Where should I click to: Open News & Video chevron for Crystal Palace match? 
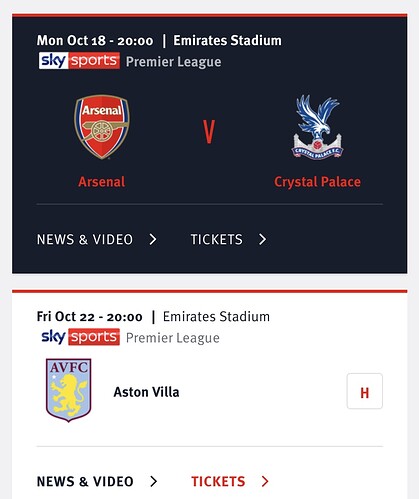pyautogui.click(x=153, y=239)
